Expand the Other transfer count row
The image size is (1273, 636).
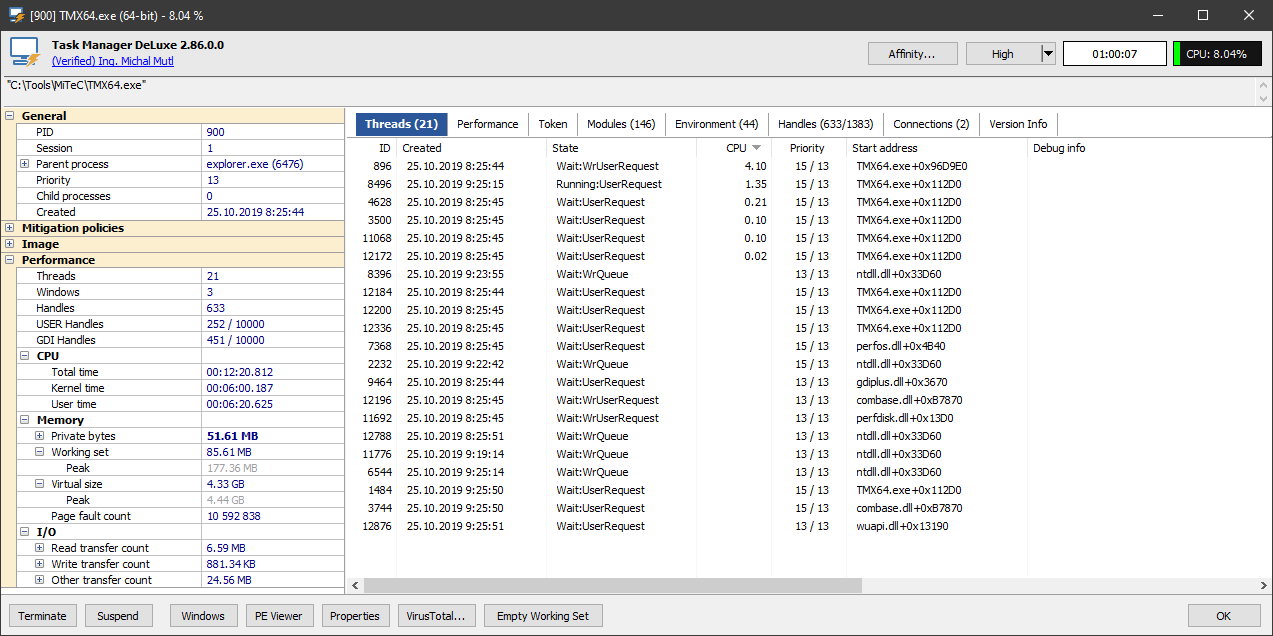(39, 580)
